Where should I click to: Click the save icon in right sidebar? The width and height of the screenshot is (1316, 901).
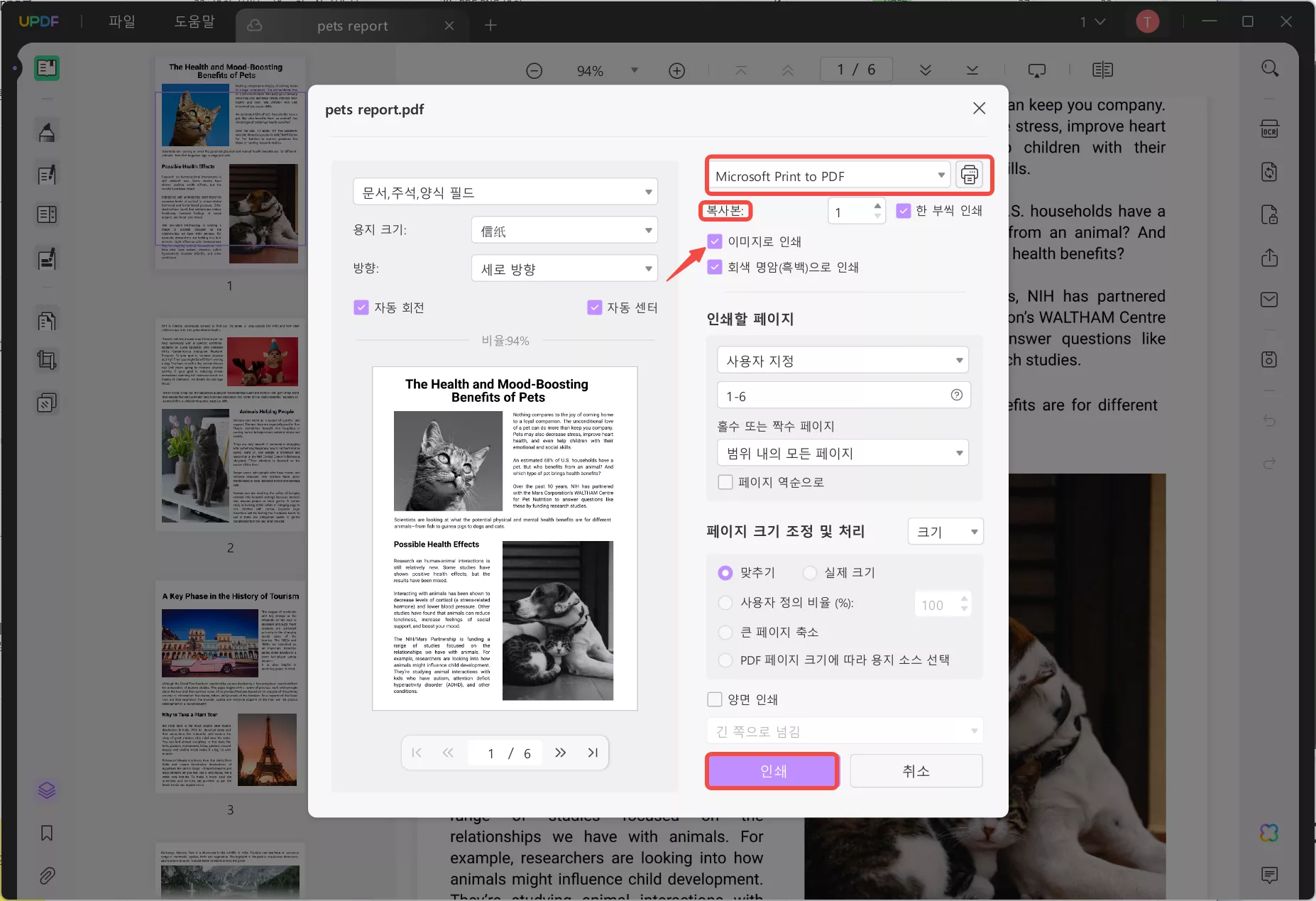1269,359
